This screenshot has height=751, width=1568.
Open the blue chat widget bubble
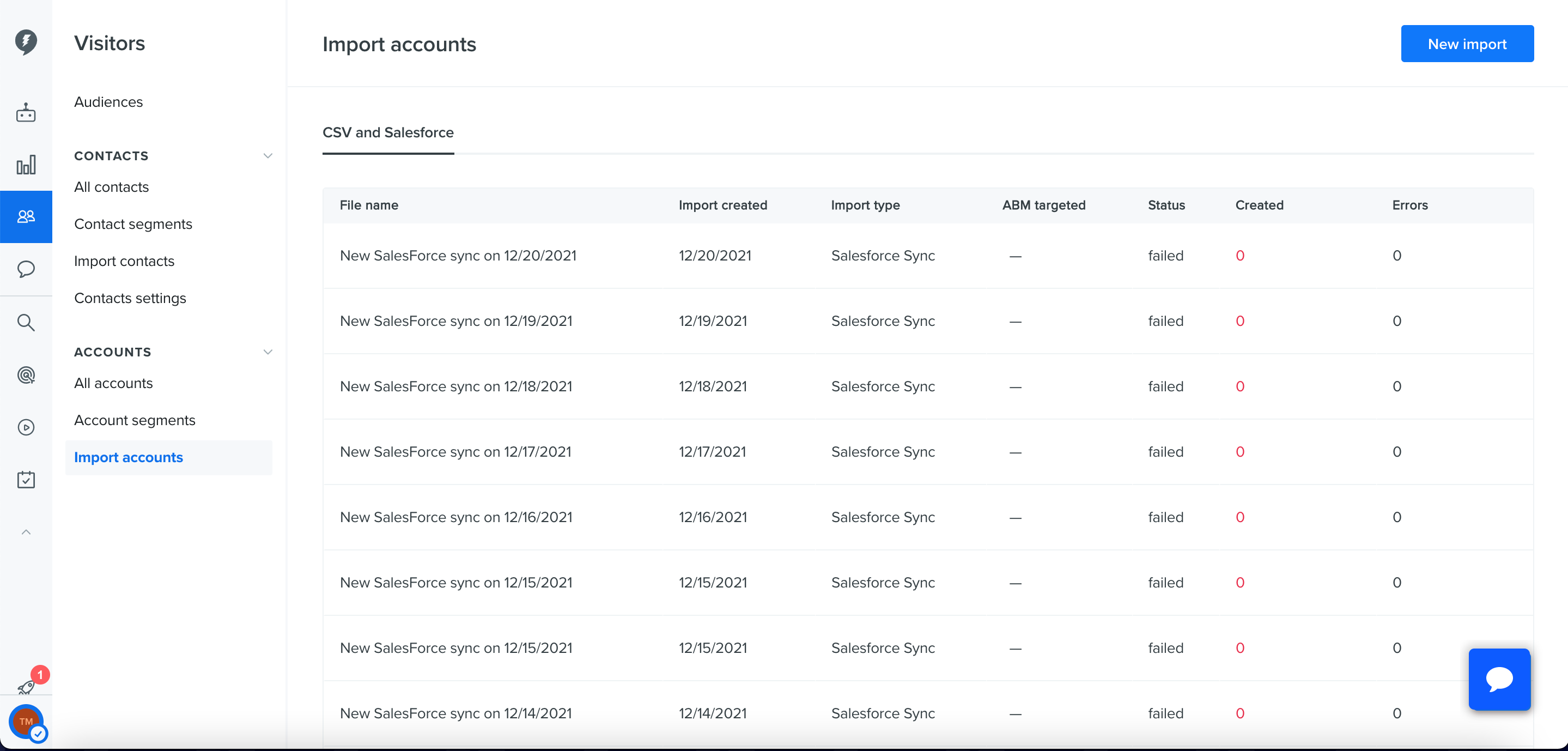(x=1499, y=679)
